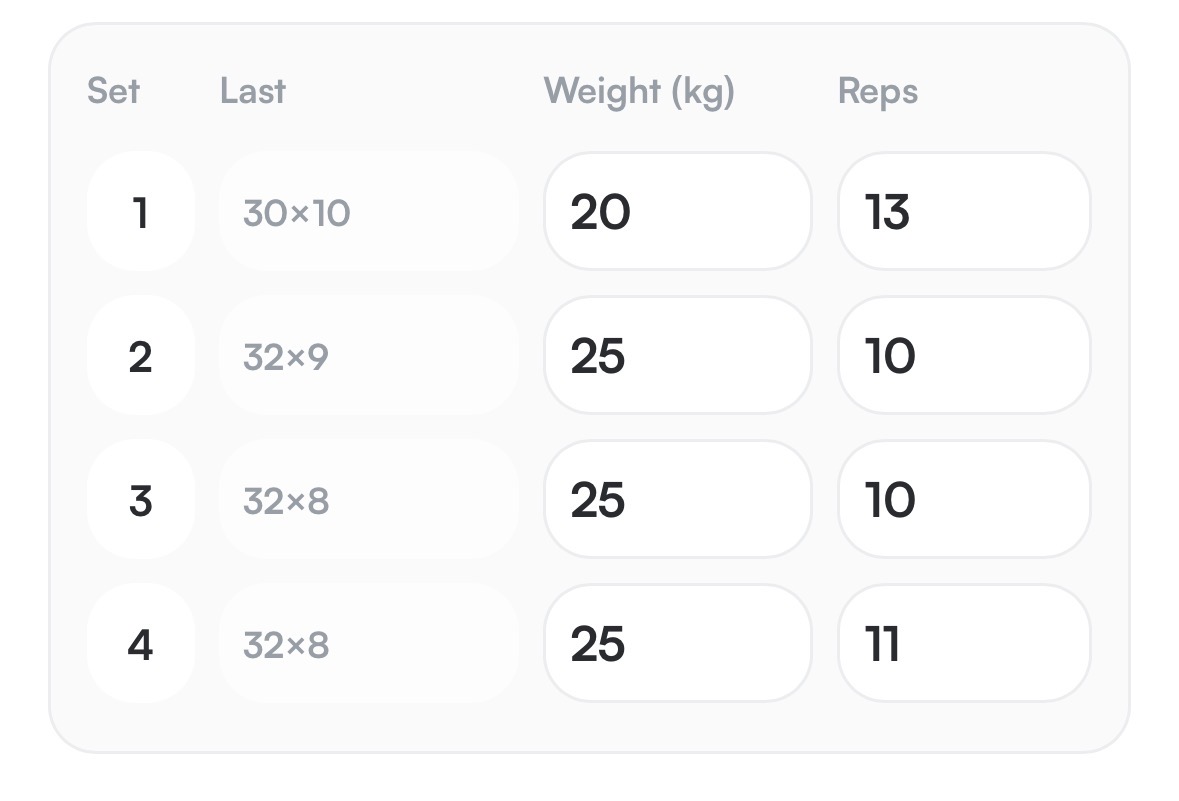
Task: Focus the set 3 reps field
Action: [x=964, y=499]
